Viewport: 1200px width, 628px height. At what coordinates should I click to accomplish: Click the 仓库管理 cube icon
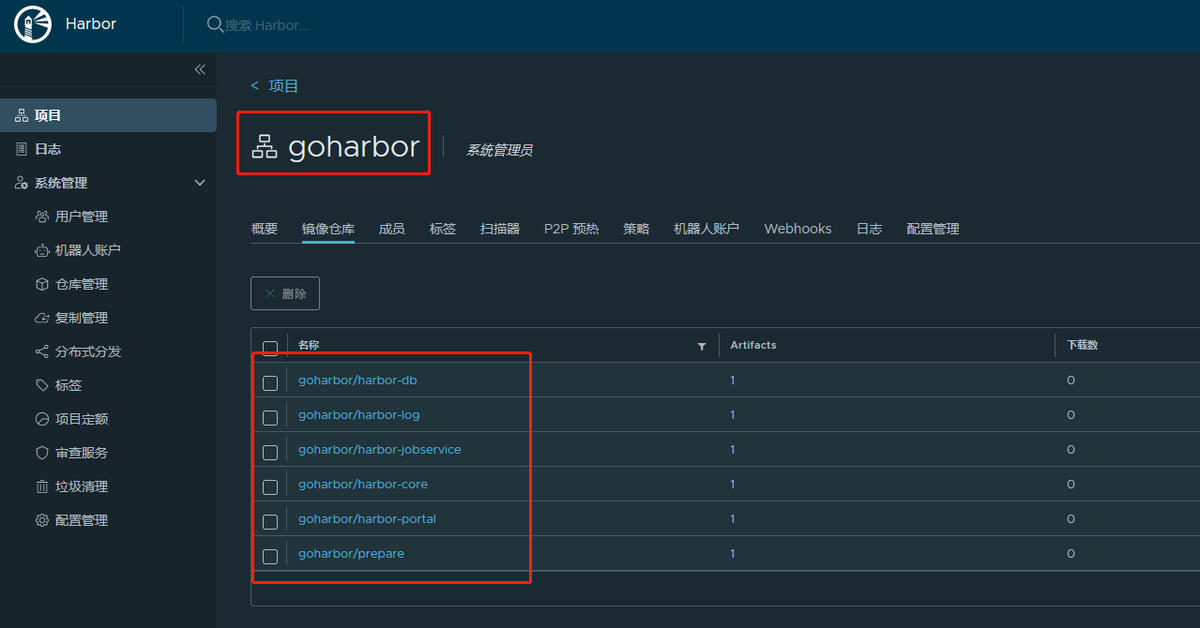click(42, 284)
